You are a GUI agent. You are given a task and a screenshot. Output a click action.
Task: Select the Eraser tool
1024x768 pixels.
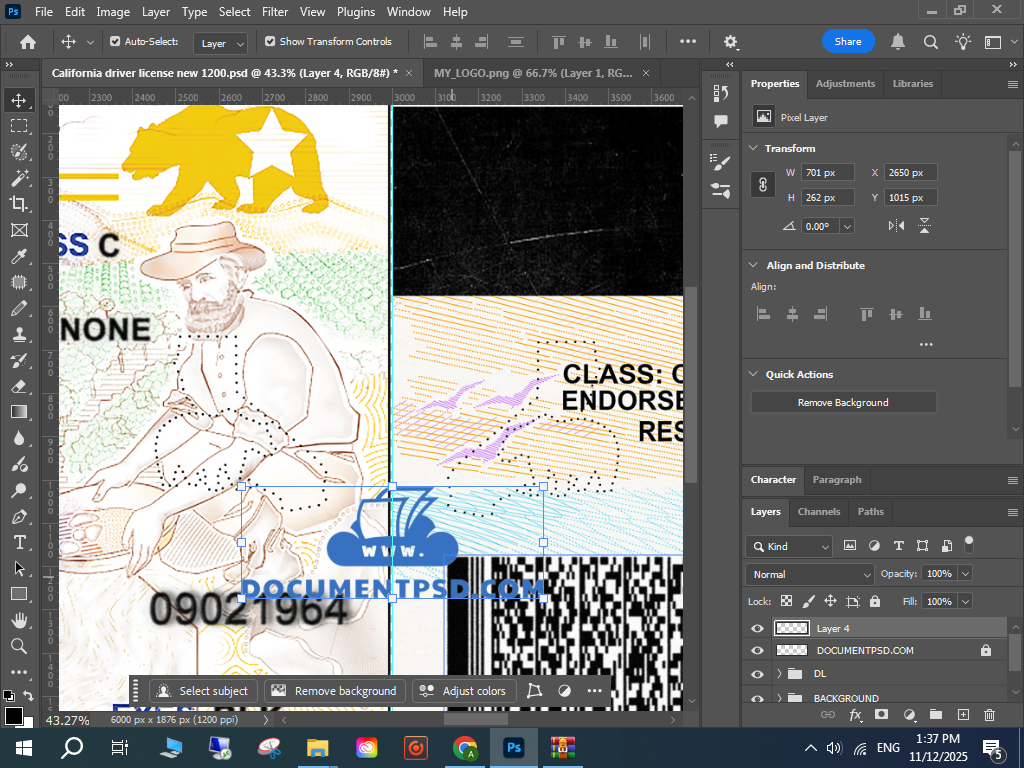click(x=18, y=386)
